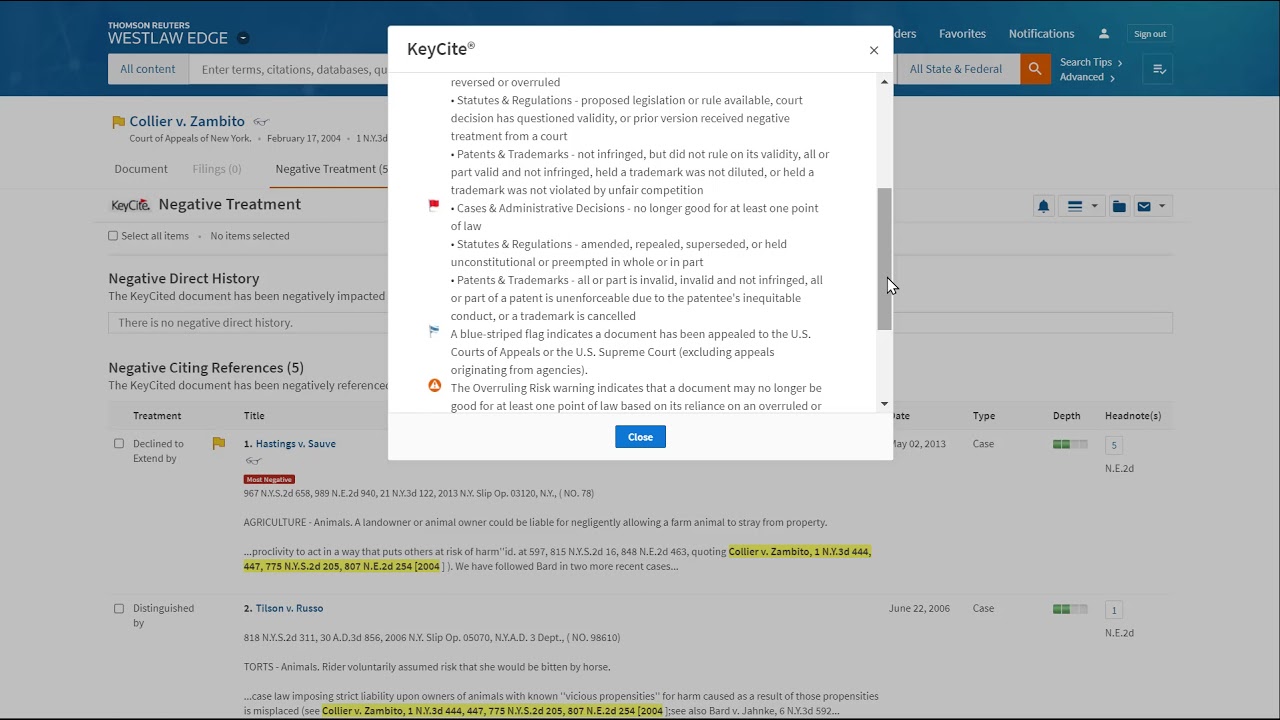Viewport: 1280px width, 720px height.
Task: Click the blue Close button
Action: click(x=640, y=437)
